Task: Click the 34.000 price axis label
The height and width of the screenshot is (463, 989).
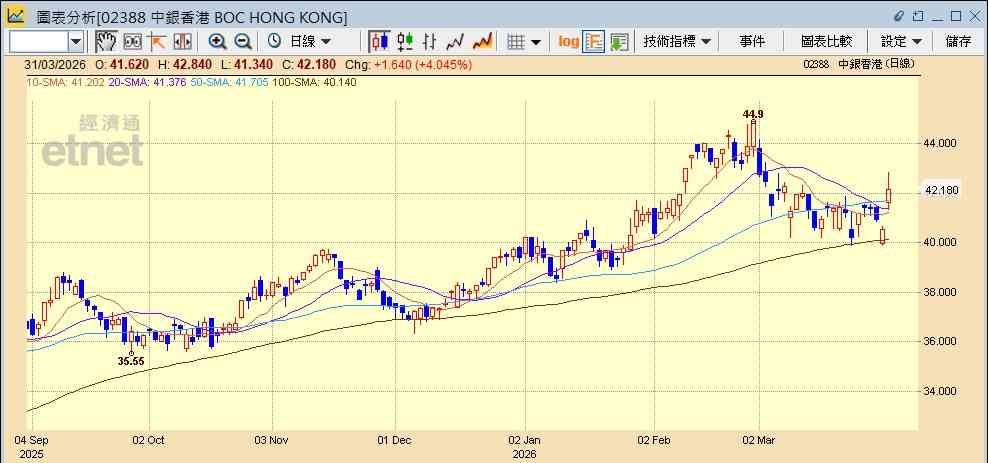Action: pyautogui.click(x=940, y=391)
